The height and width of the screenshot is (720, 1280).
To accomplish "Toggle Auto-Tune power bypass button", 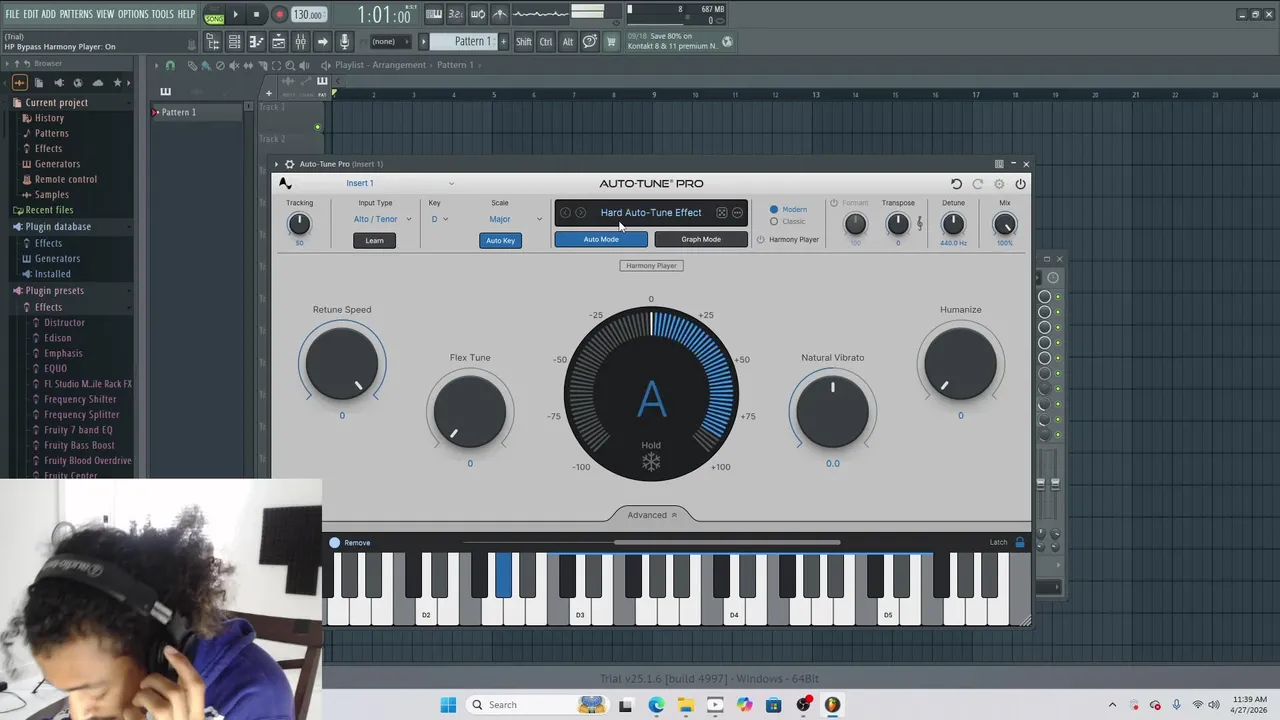I will [1020, 184].
